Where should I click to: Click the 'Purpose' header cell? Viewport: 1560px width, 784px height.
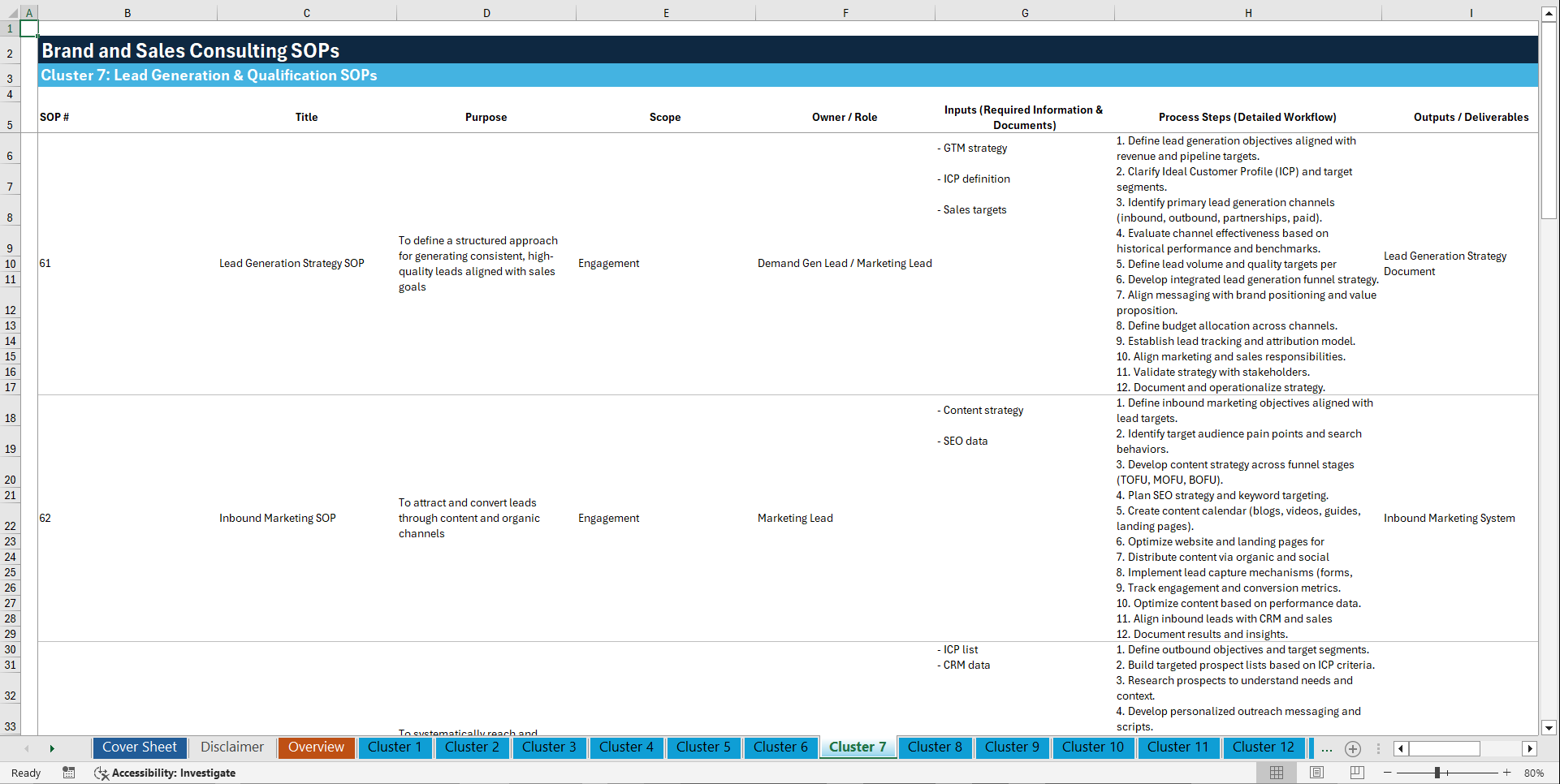click(x=486, y=117)
